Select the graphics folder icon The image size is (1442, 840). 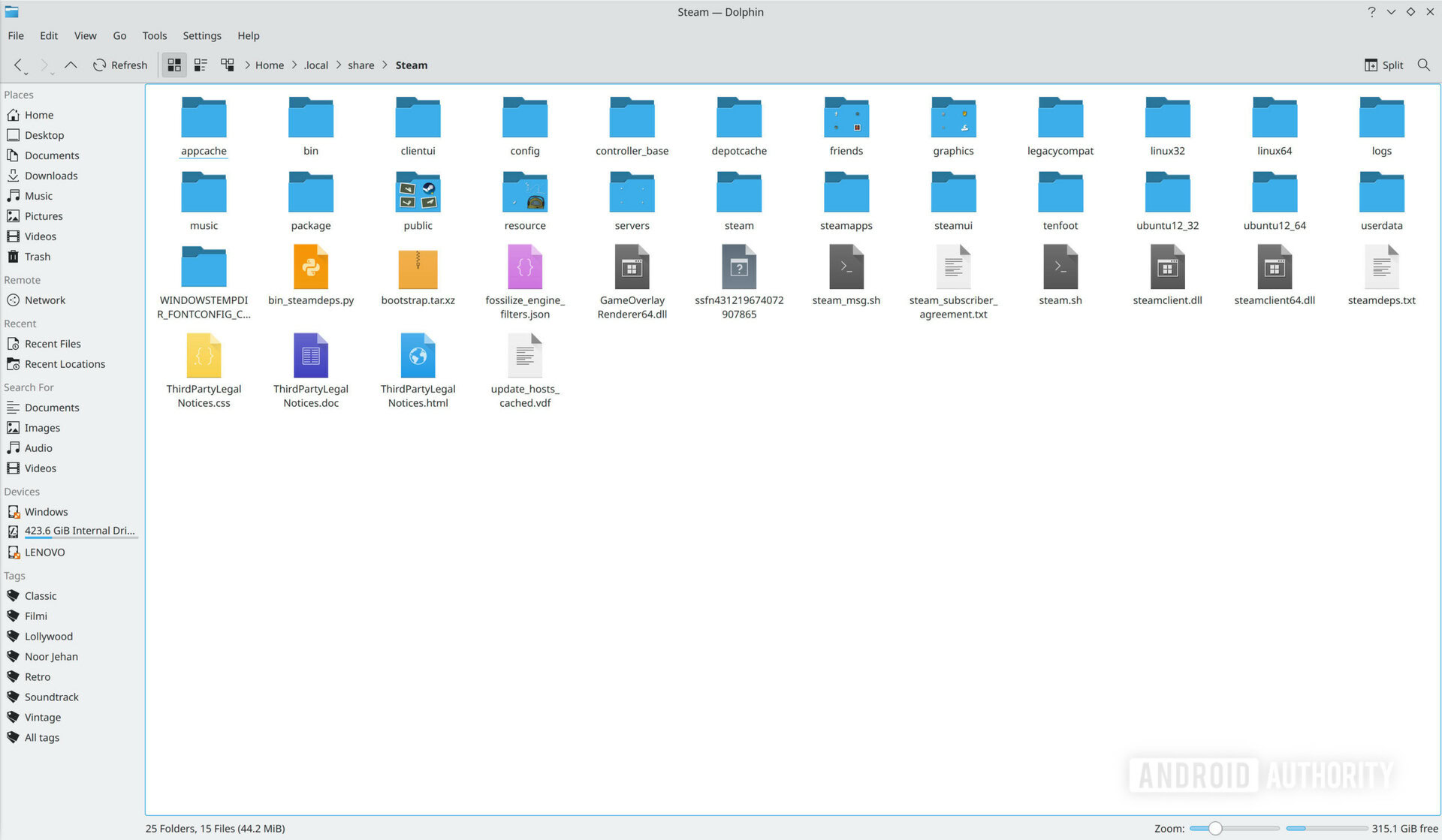tap(953, 117)
